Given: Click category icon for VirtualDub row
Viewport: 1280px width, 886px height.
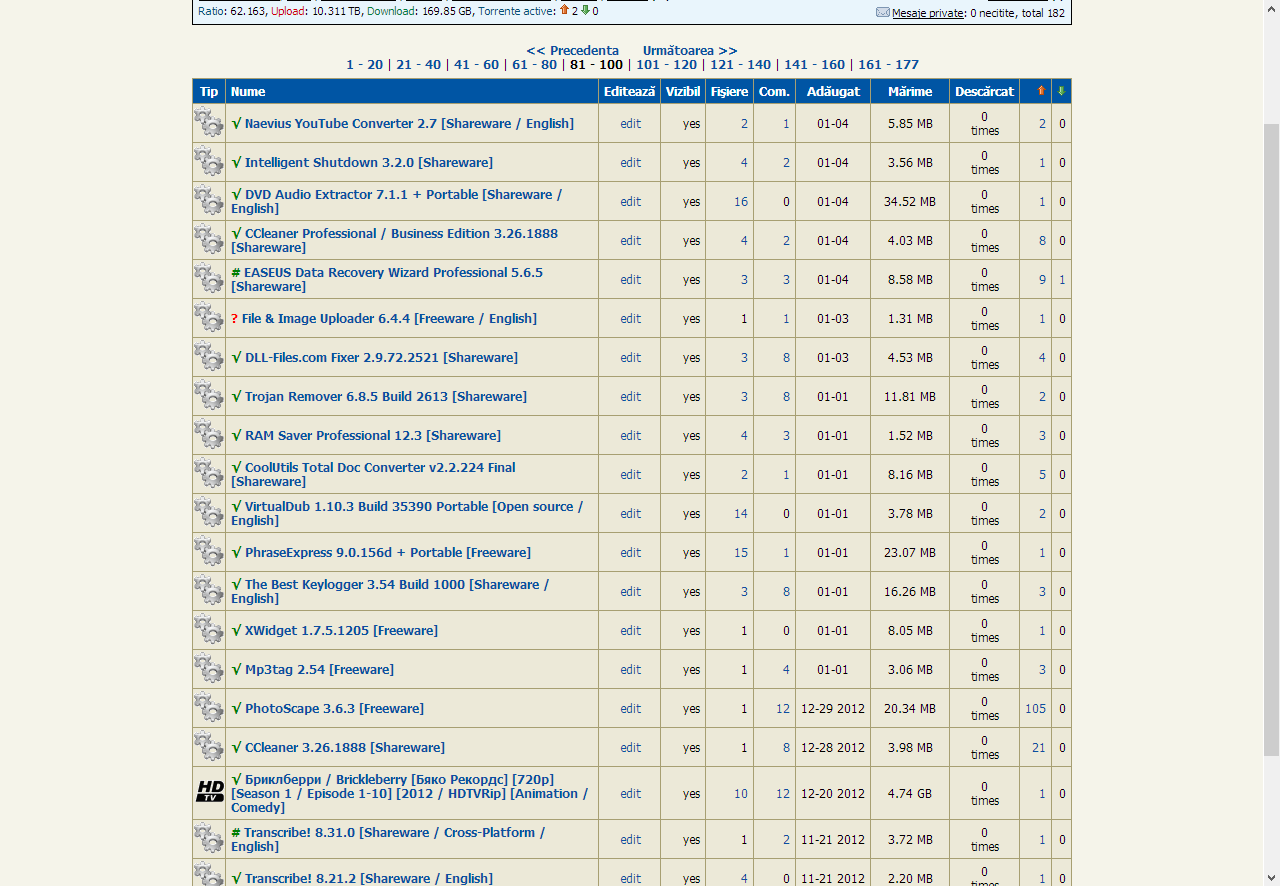Looking at the screenshot, I should click(x=209, y=513).
